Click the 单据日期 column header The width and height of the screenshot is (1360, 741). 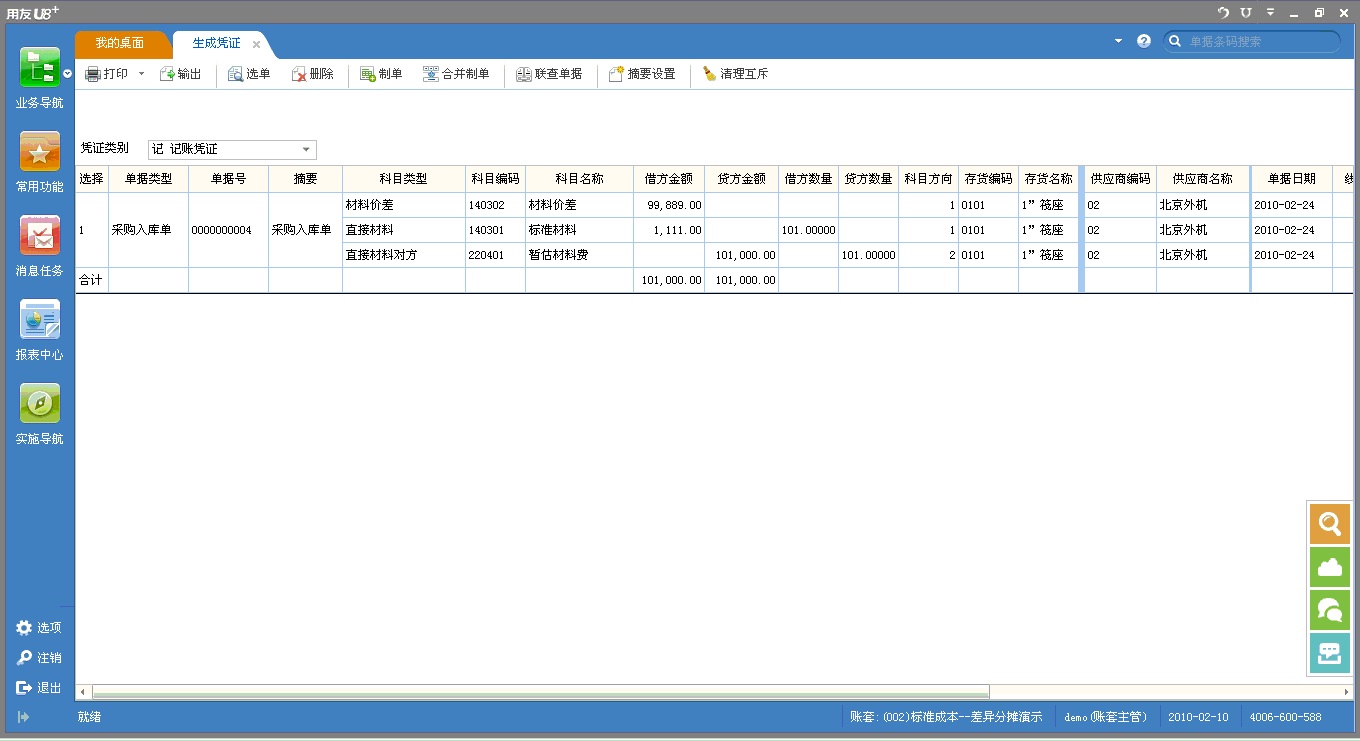[x=1292, y=179]
